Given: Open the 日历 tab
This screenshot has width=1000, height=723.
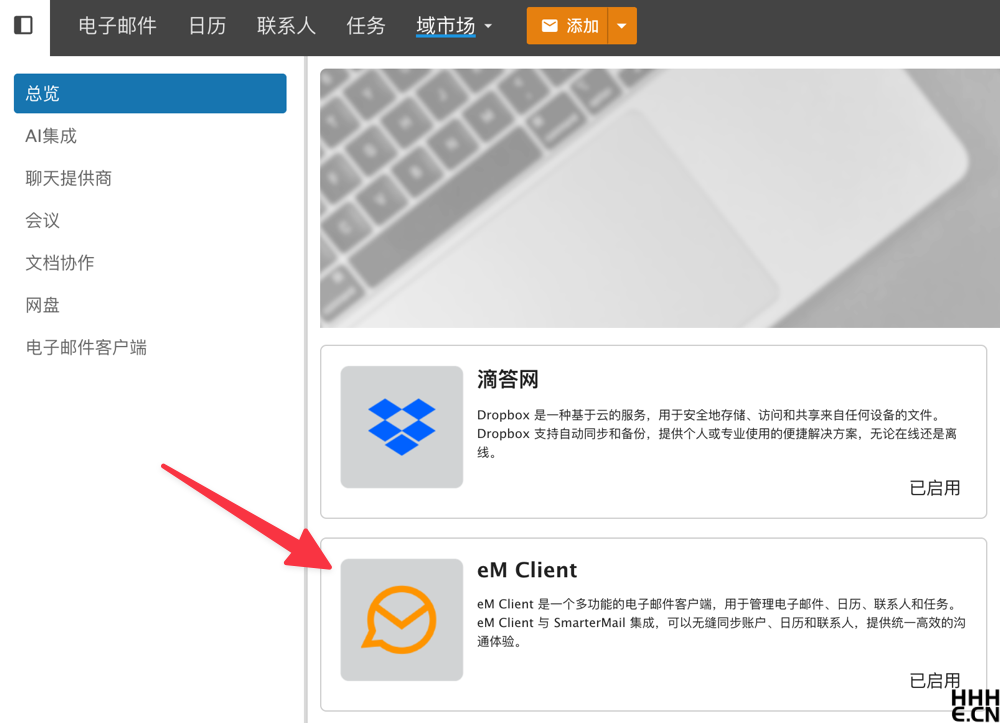Looking at the screenshot, I should [x=207, y=26].
